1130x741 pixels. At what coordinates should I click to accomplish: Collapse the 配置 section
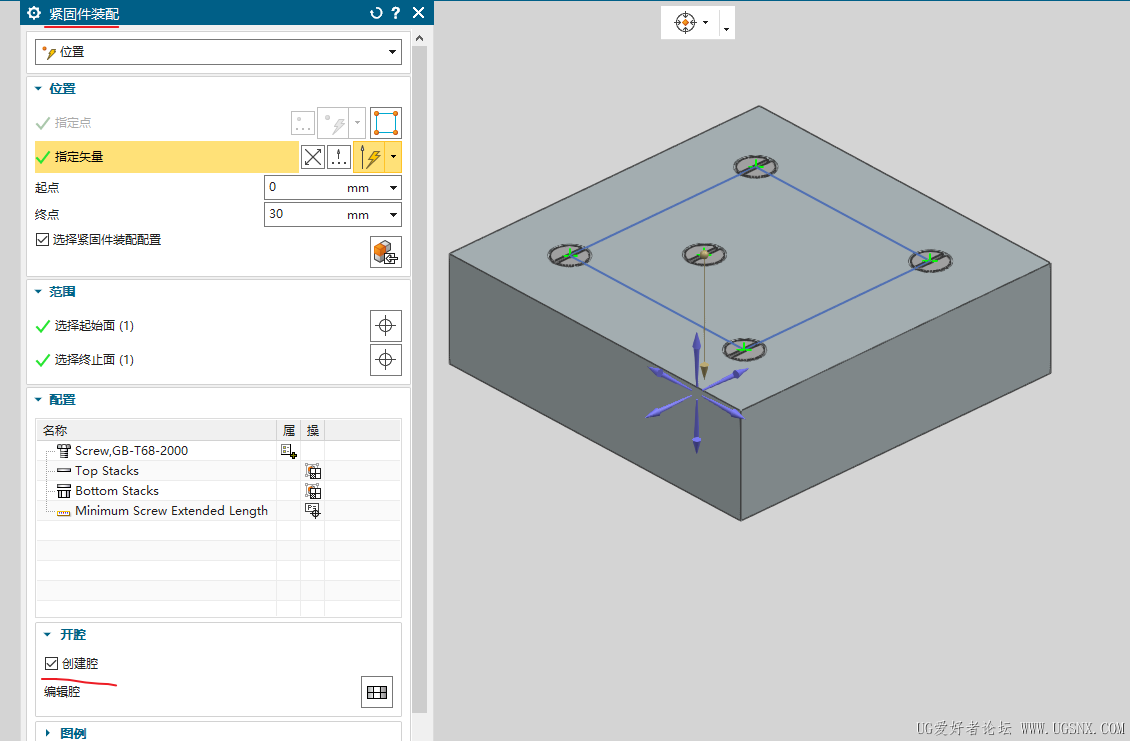pos(38,400)
